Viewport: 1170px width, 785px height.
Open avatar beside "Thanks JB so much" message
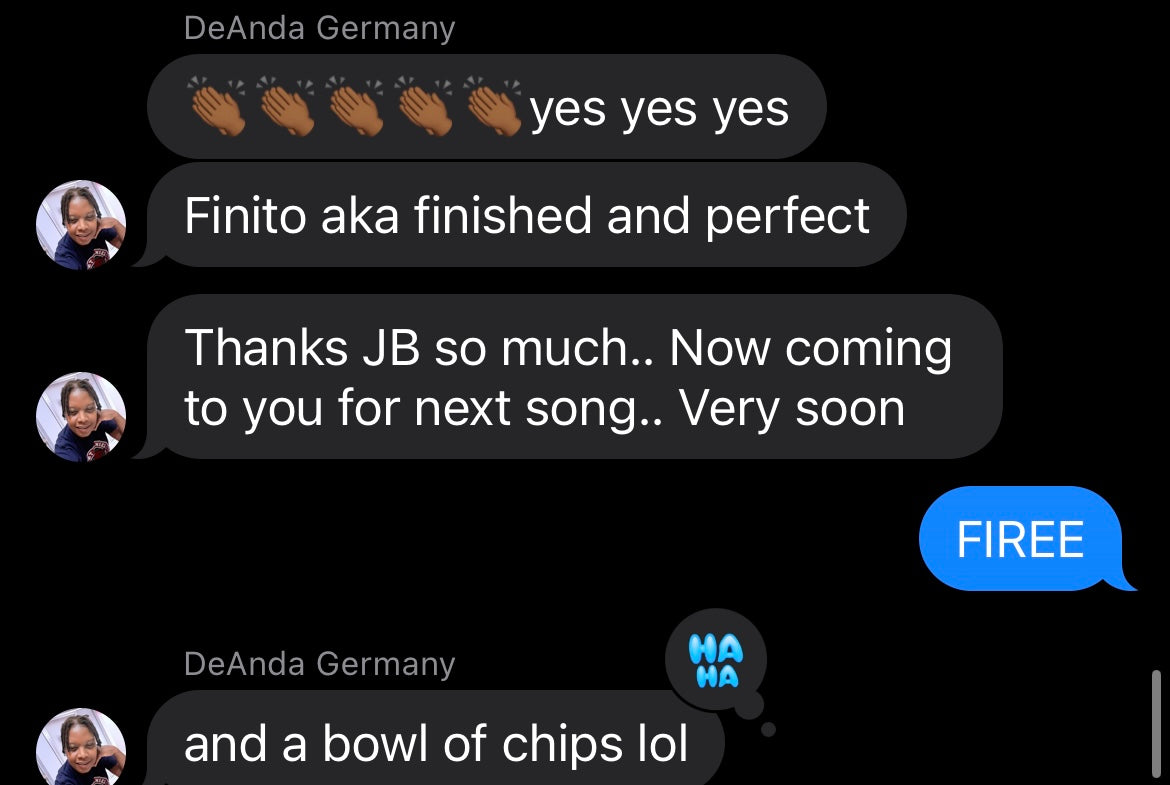(x=81, y=417)
